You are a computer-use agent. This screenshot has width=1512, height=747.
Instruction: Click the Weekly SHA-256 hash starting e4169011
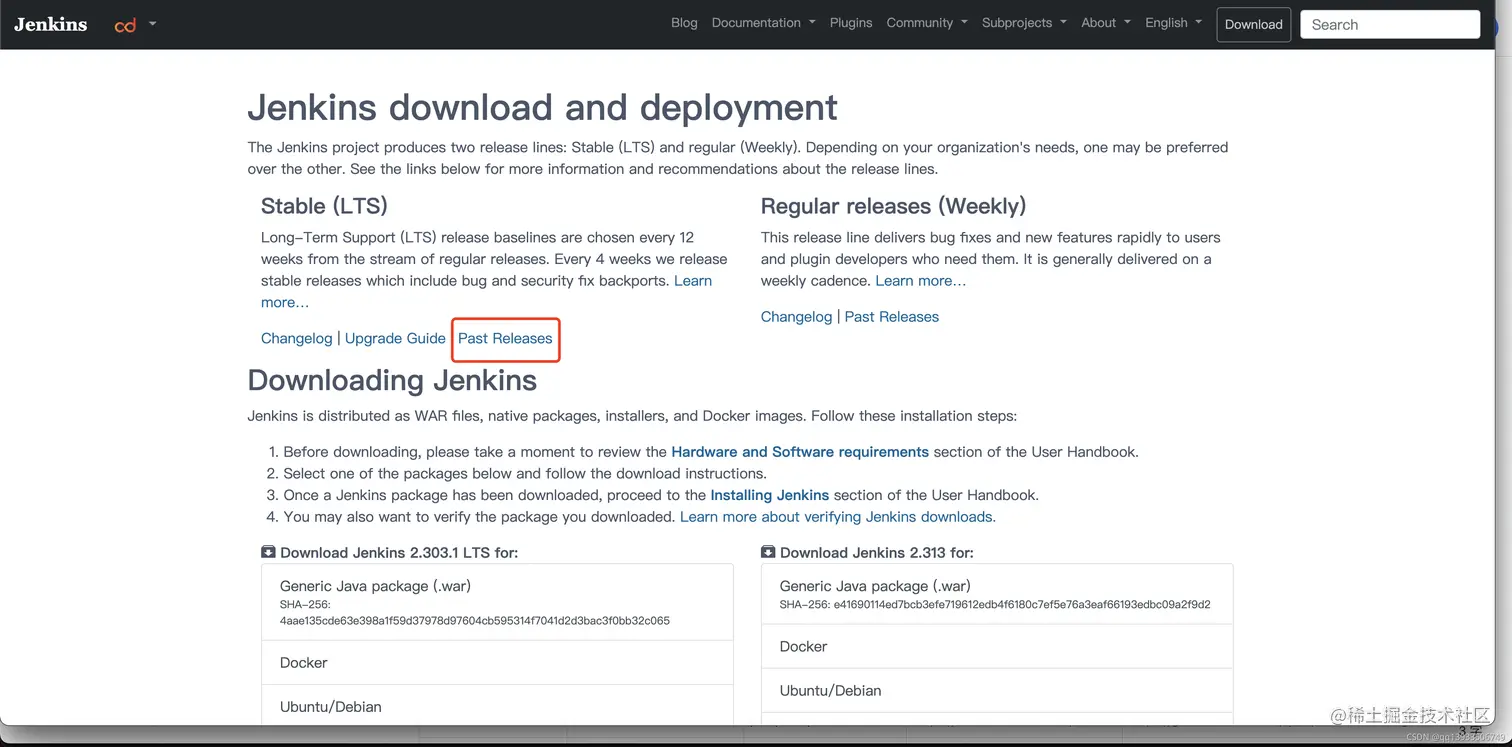(x=1022, y=604)
